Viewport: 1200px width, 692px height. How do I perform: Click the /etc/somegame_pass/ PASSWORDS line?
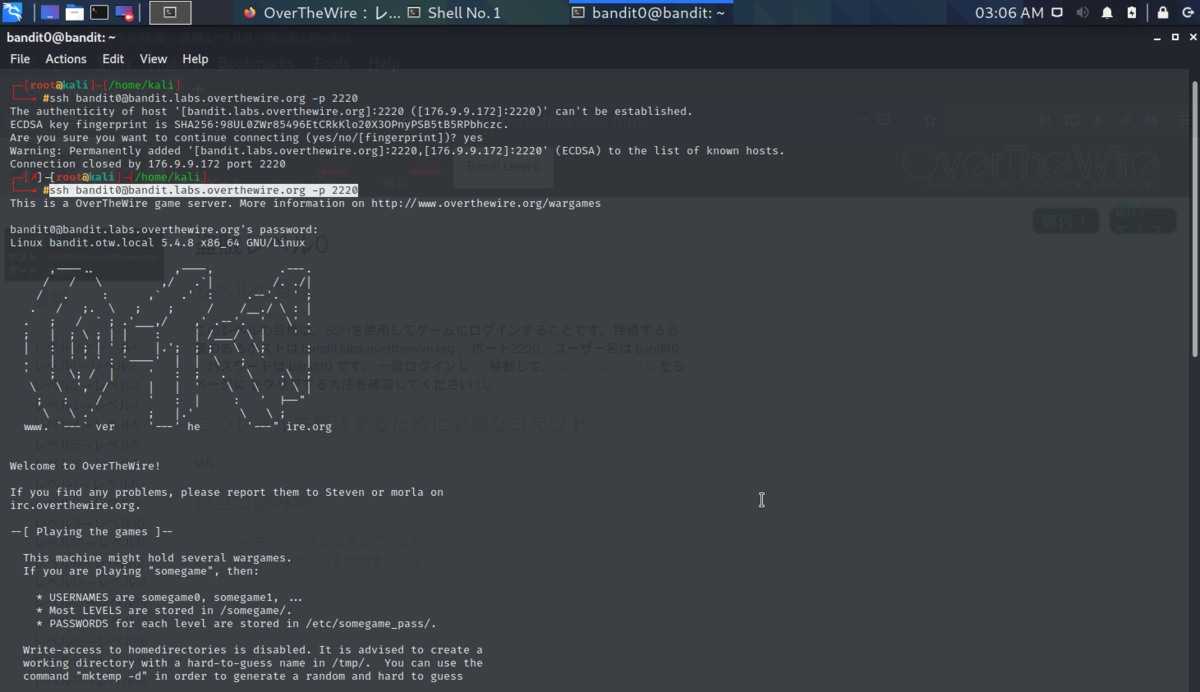(x=236, y=623)
